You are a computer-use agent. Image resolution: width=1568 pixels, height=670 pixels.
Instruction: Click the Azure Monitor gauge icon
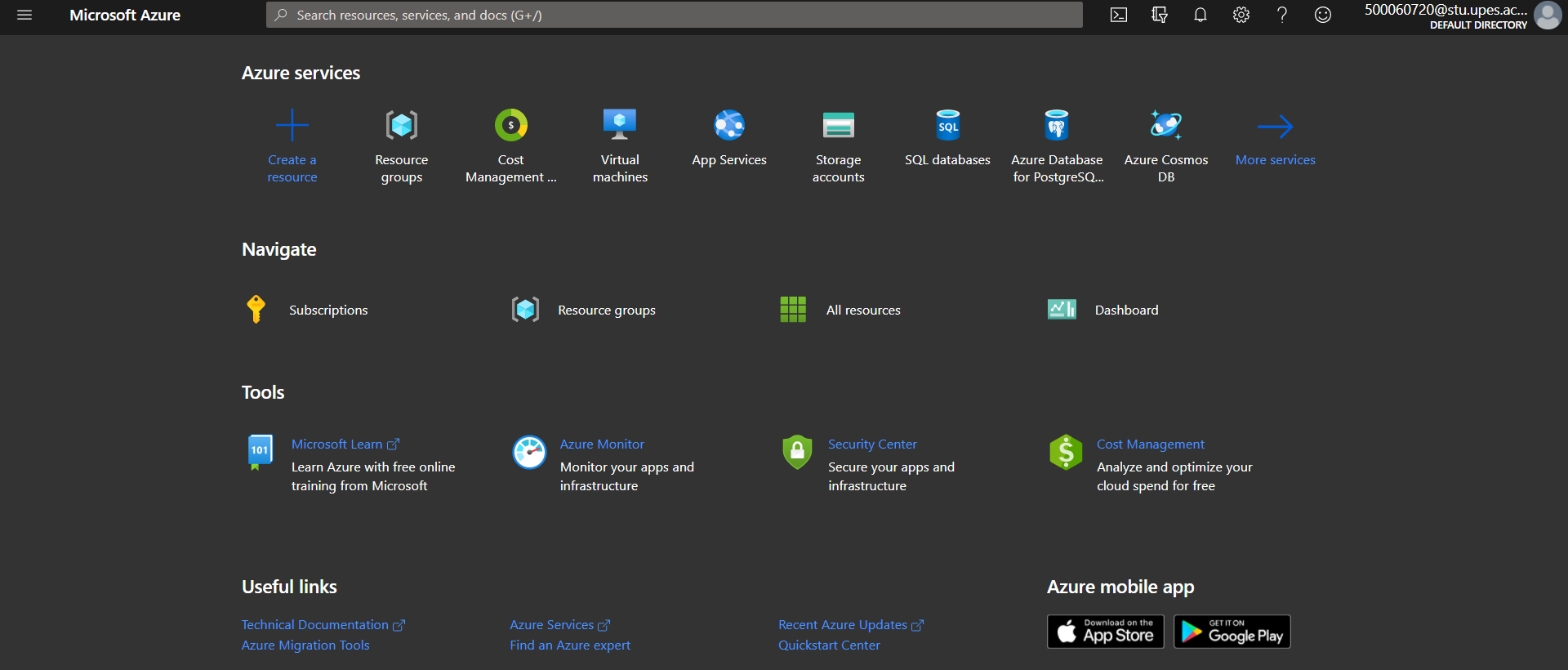pos(529,452)
